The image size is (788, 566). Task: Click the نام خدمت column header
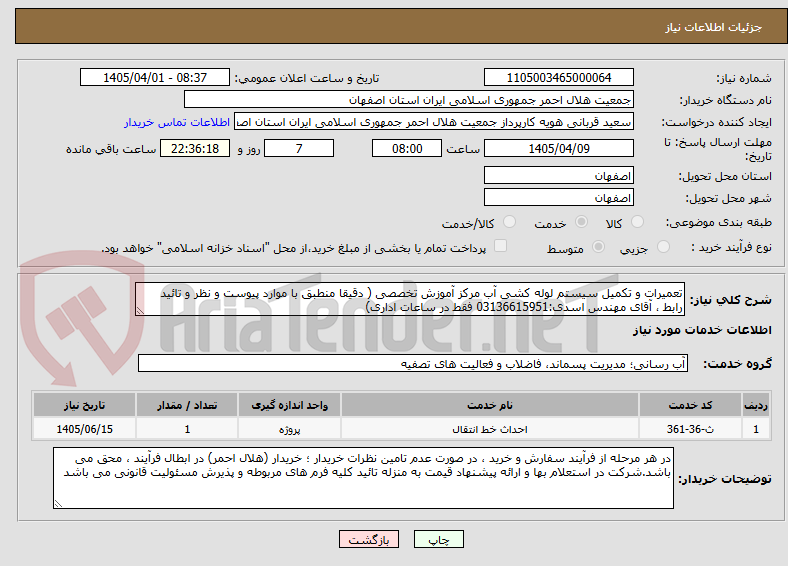(x=489, y=405)
